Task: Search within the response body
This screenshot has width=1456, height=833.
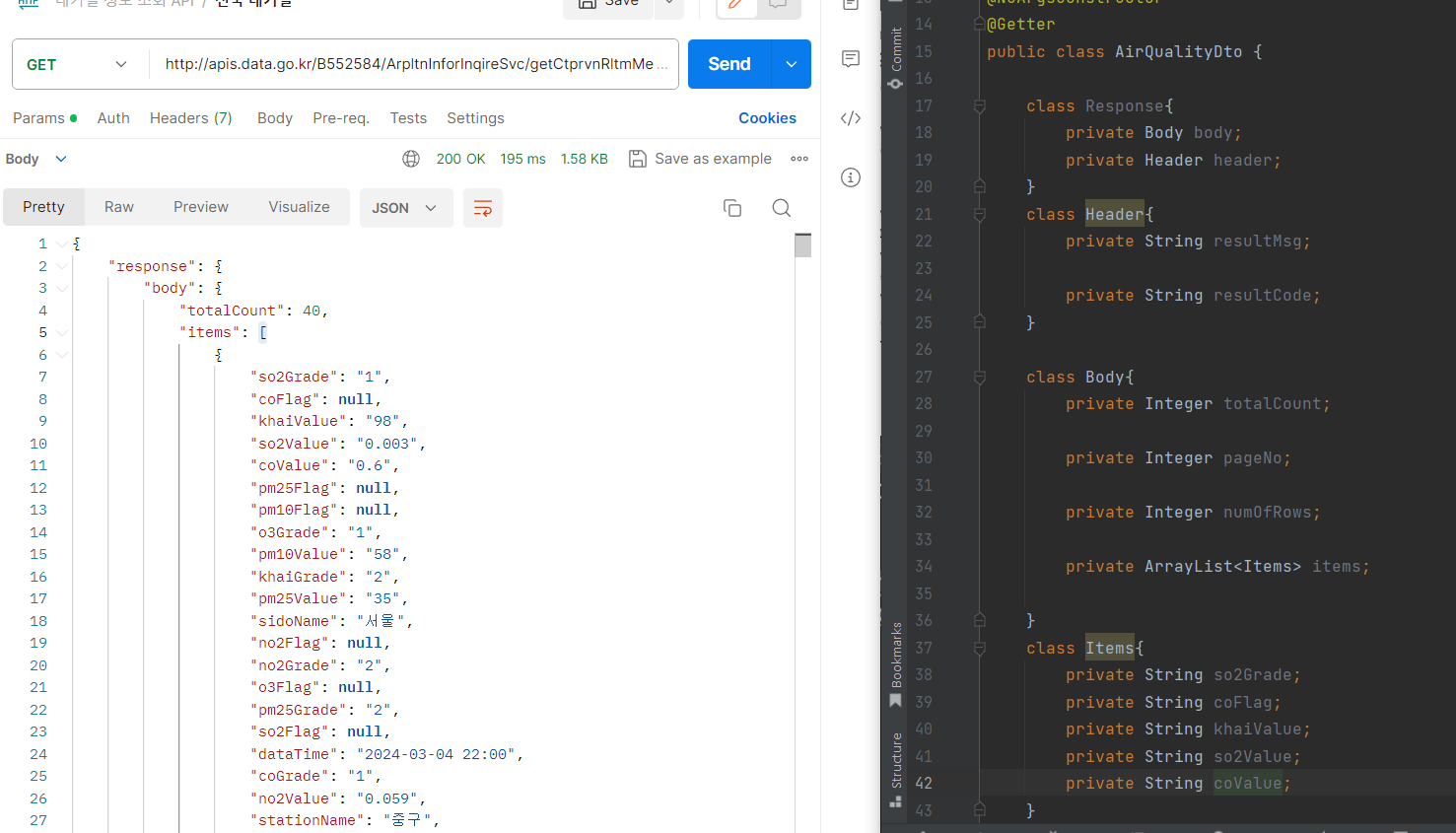Action: click(x=782, y=208)
